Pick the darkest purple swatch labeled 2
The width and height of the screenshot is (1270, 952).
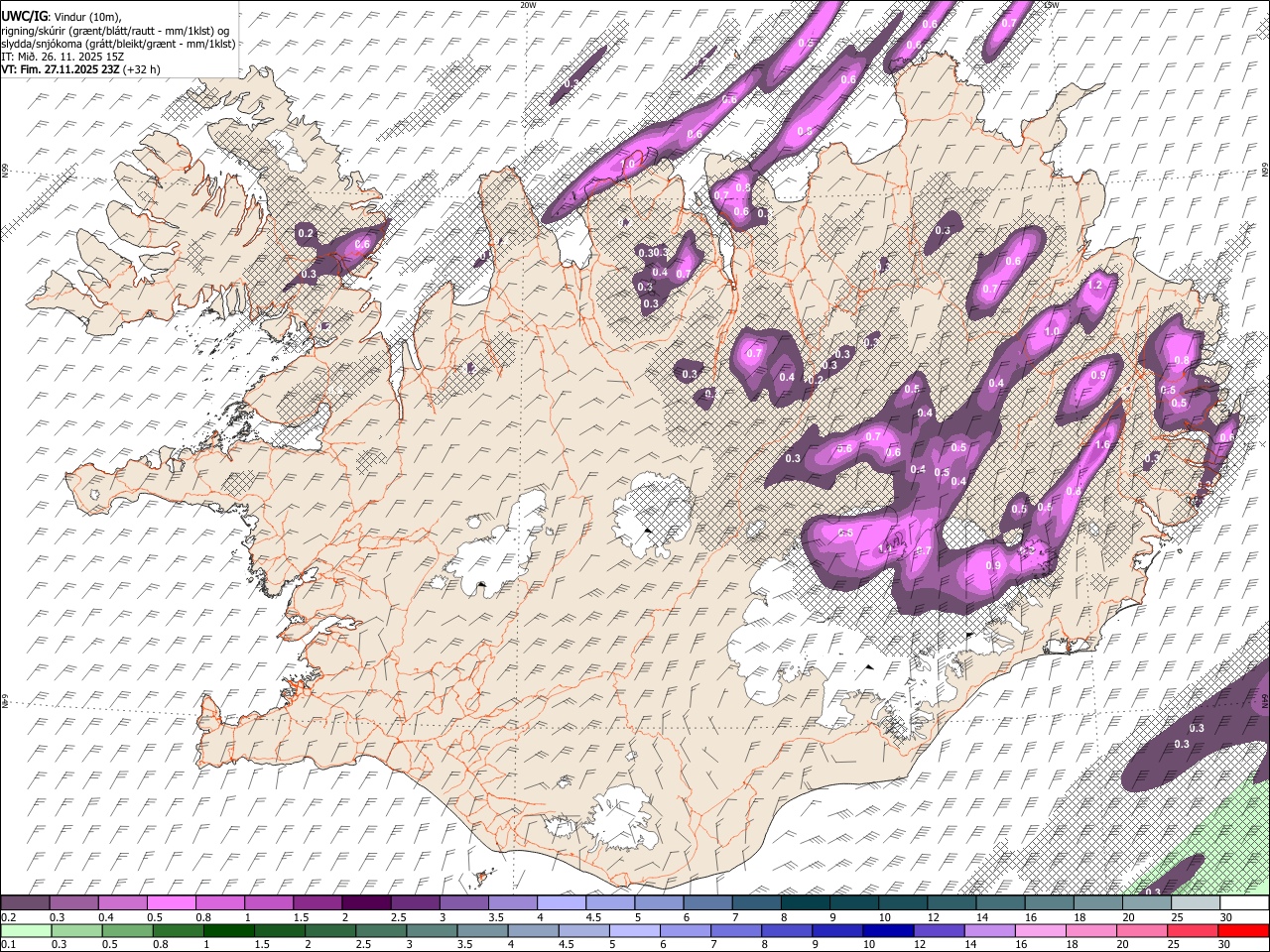pos(365,902)
